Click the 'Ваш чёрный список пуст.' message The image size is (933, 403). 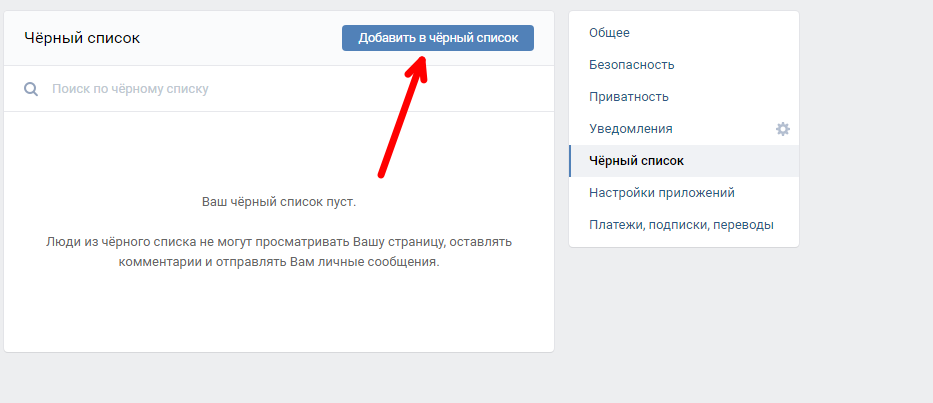[x=279, y=202]
